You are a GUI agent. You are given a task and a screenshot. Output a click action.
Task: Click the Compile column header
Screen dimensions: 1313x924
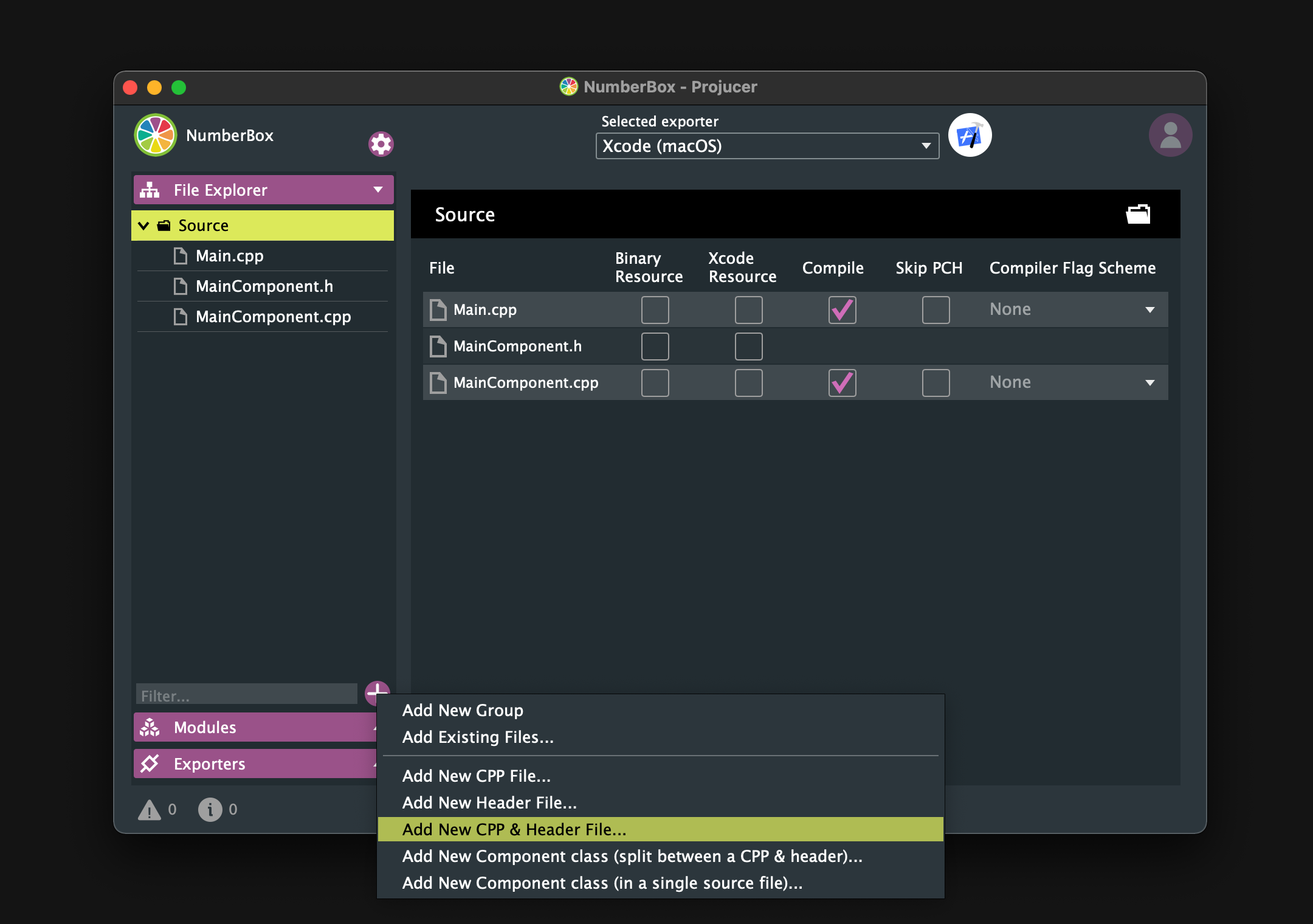click(x=833, y=268)
